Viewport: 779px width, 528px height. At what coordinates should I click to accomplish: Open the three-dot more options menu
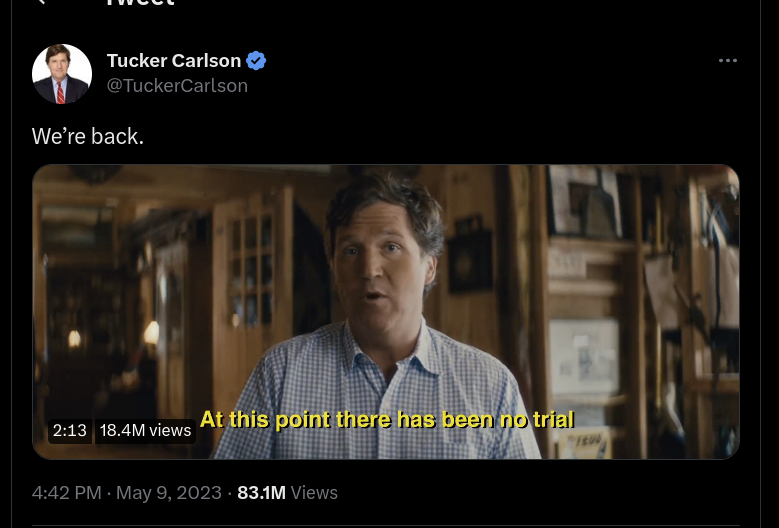point(728,61)
